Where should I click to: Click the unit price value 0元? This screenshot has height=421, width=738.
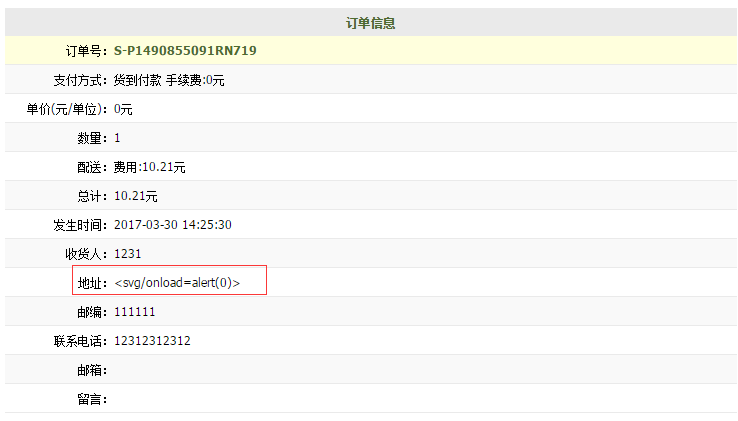(123, 109)
